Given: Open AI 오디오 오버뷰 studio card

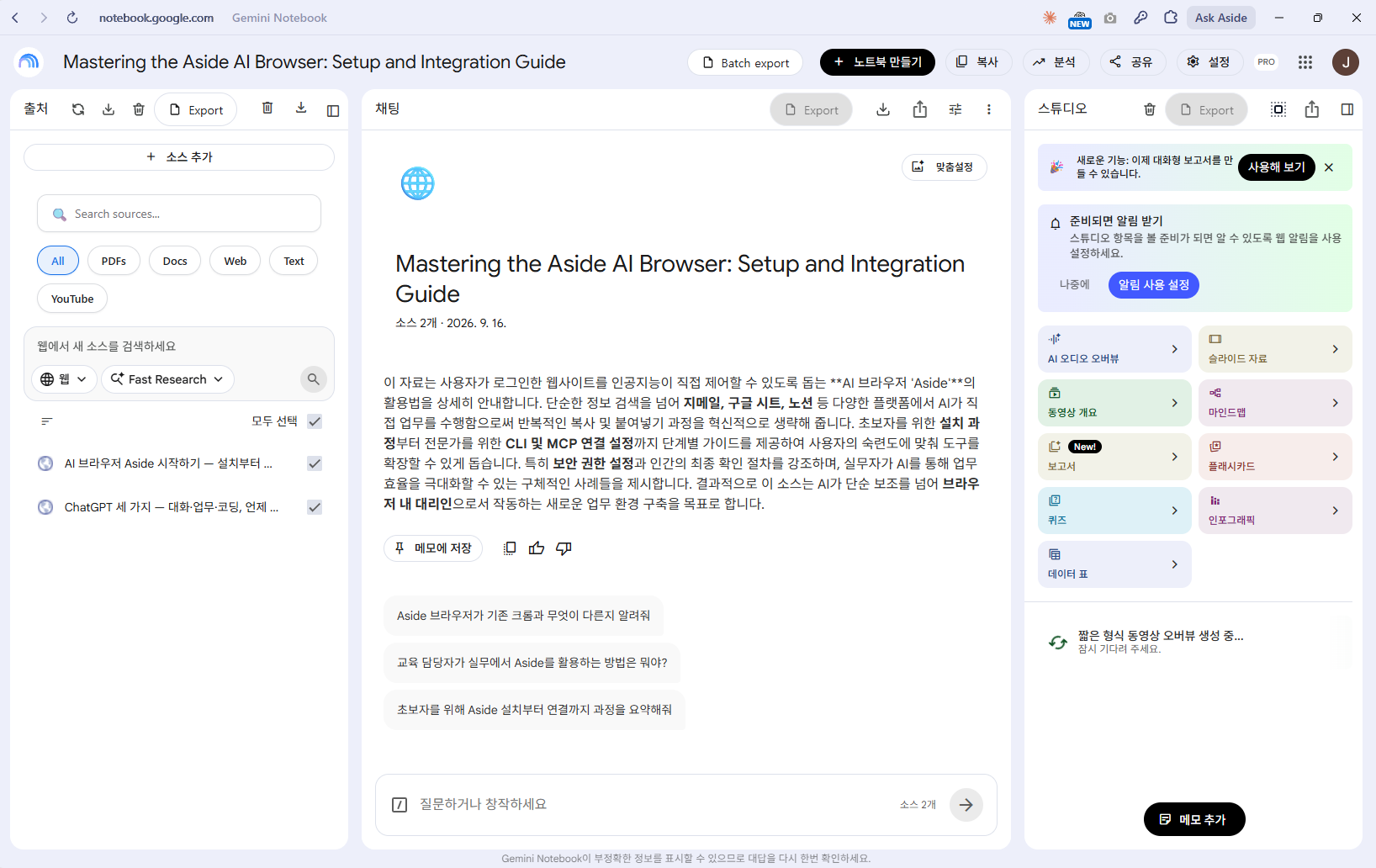Looking at the screenshot, I should coord(1114,349).
